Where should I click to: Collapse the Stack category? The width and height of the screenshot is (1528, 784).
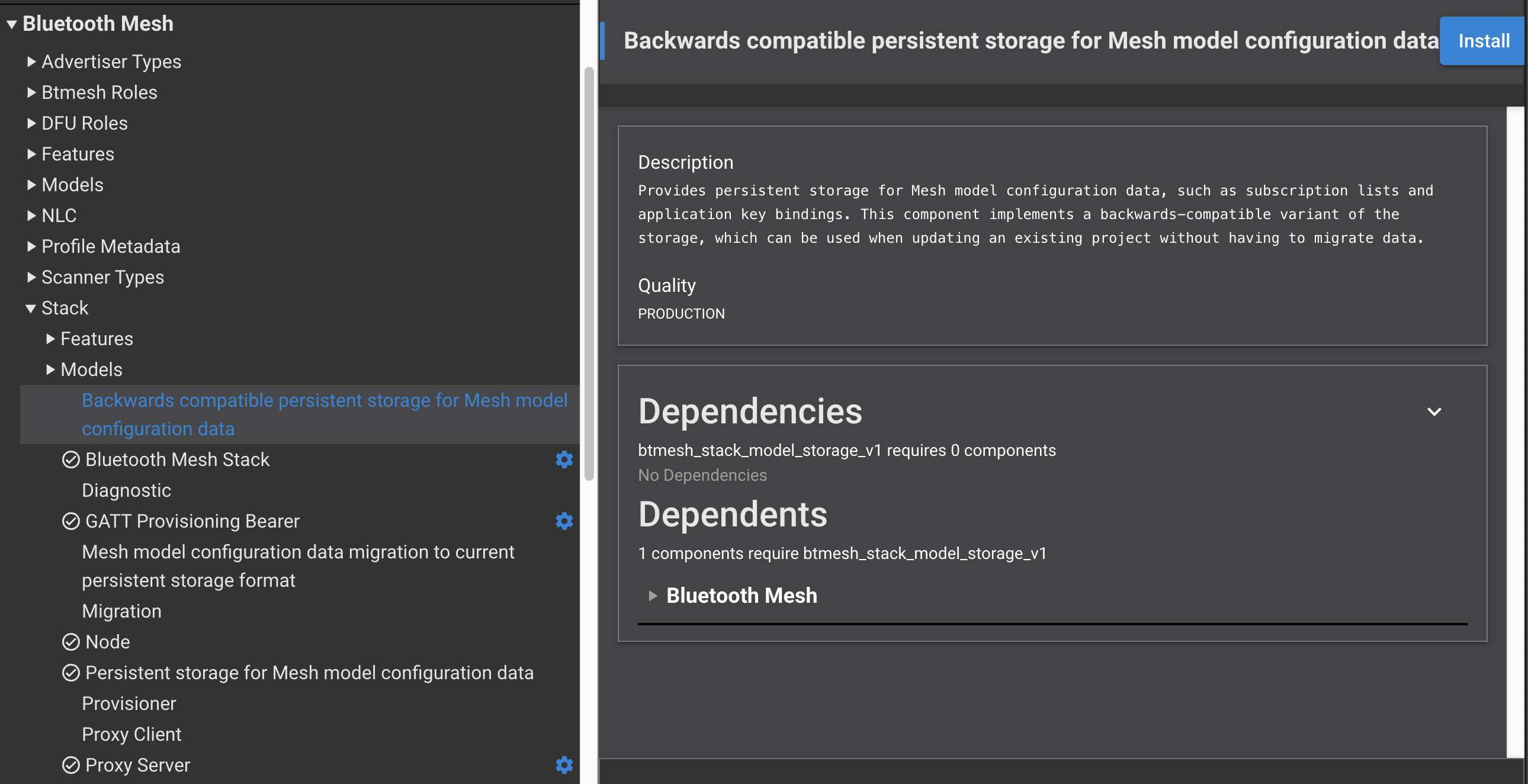pyautogui.click(x=31, y=309)
